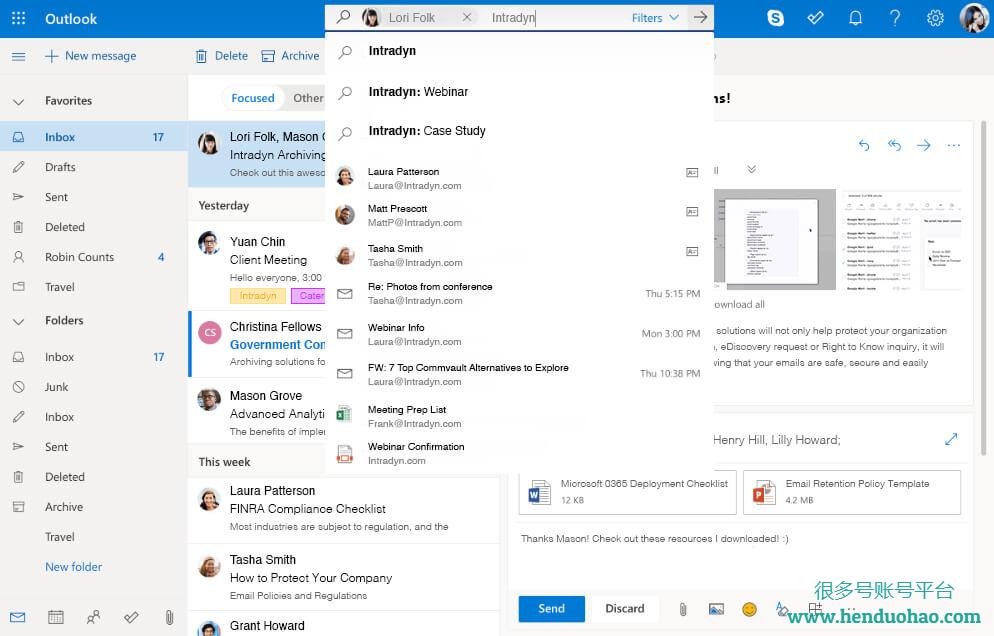Screen dimensions: 994x636
Task: Attach a file to the reply
Action: click(683, 609)
